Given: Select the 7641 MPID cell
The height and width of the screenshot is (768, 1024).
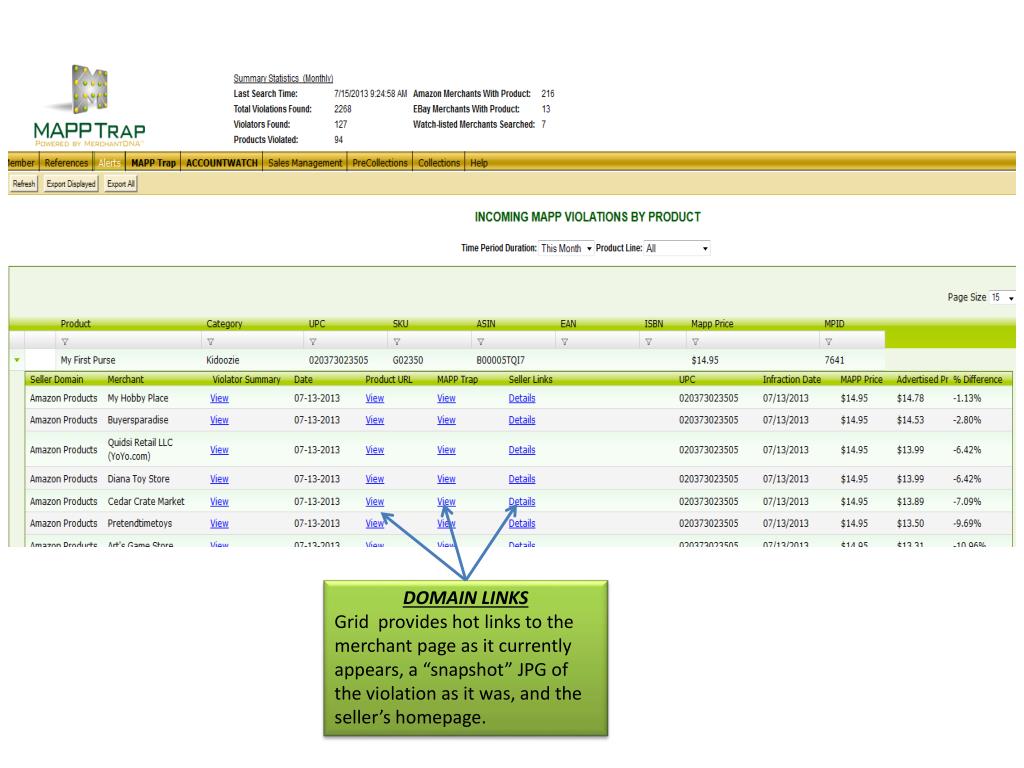Looking at the screenshot, I should click(835, 360).
